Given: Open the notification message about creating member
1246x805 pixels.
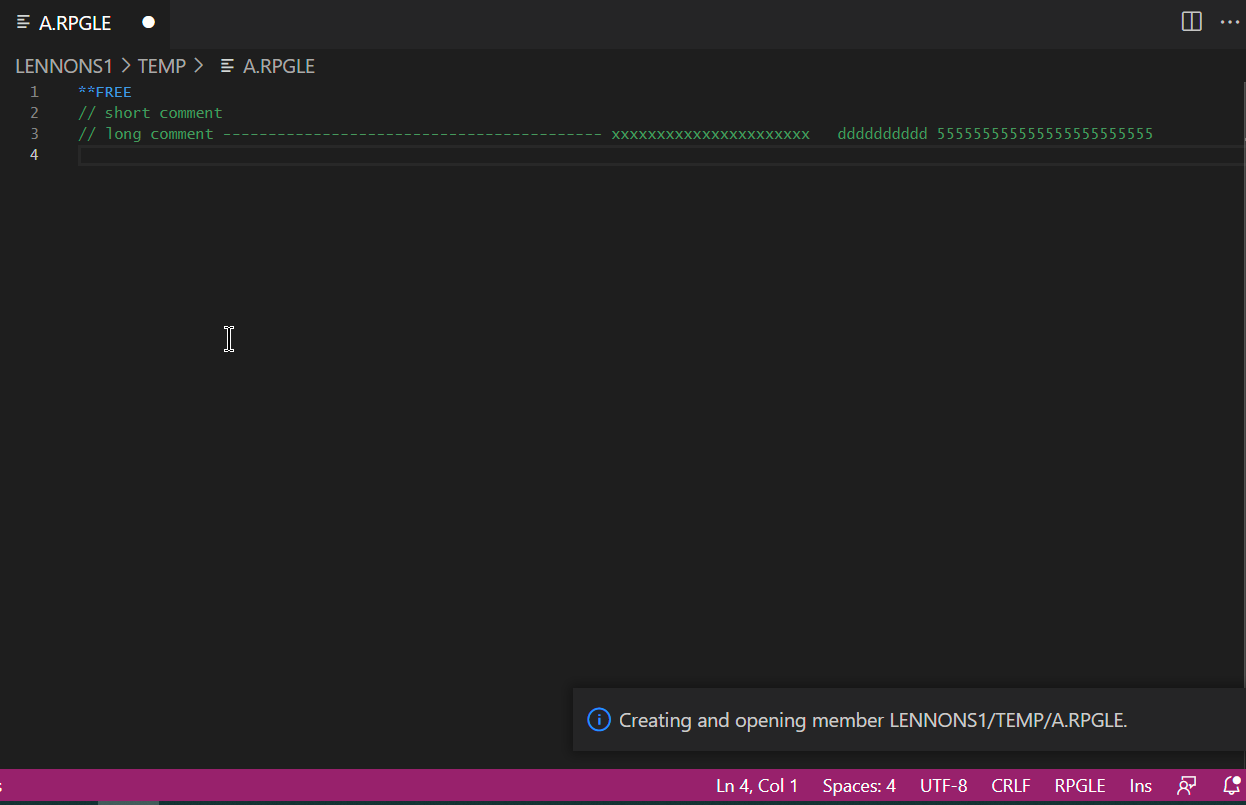Looking at the screenshot, I should 872,719.
